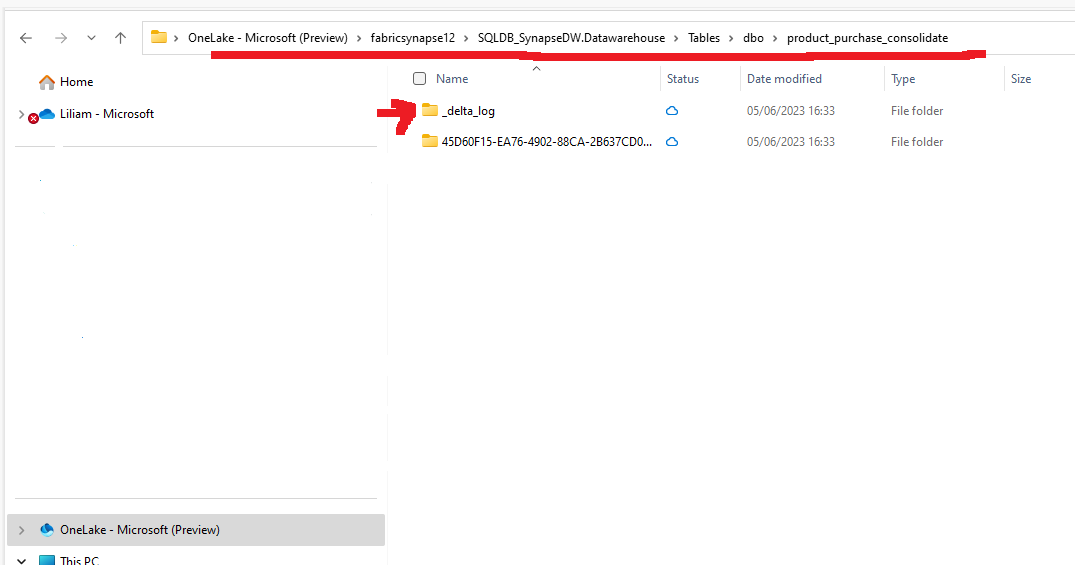Screen dimensions: 1075x565
Task: Click cloud status icon for 45D60F15 folder
Action: click(672, 142)
